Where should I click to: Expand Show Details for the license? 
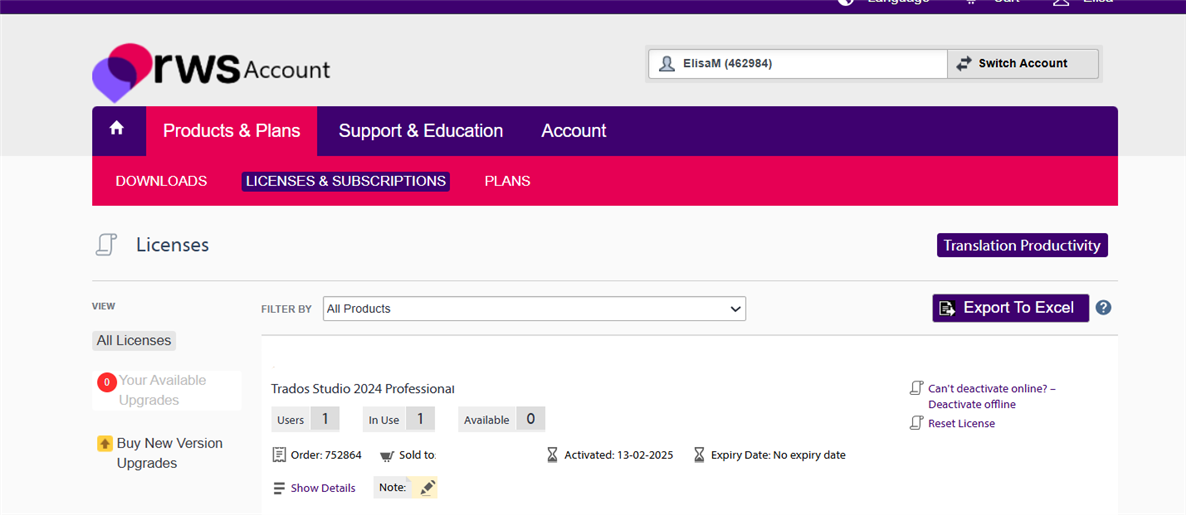(x=323, y=488)
